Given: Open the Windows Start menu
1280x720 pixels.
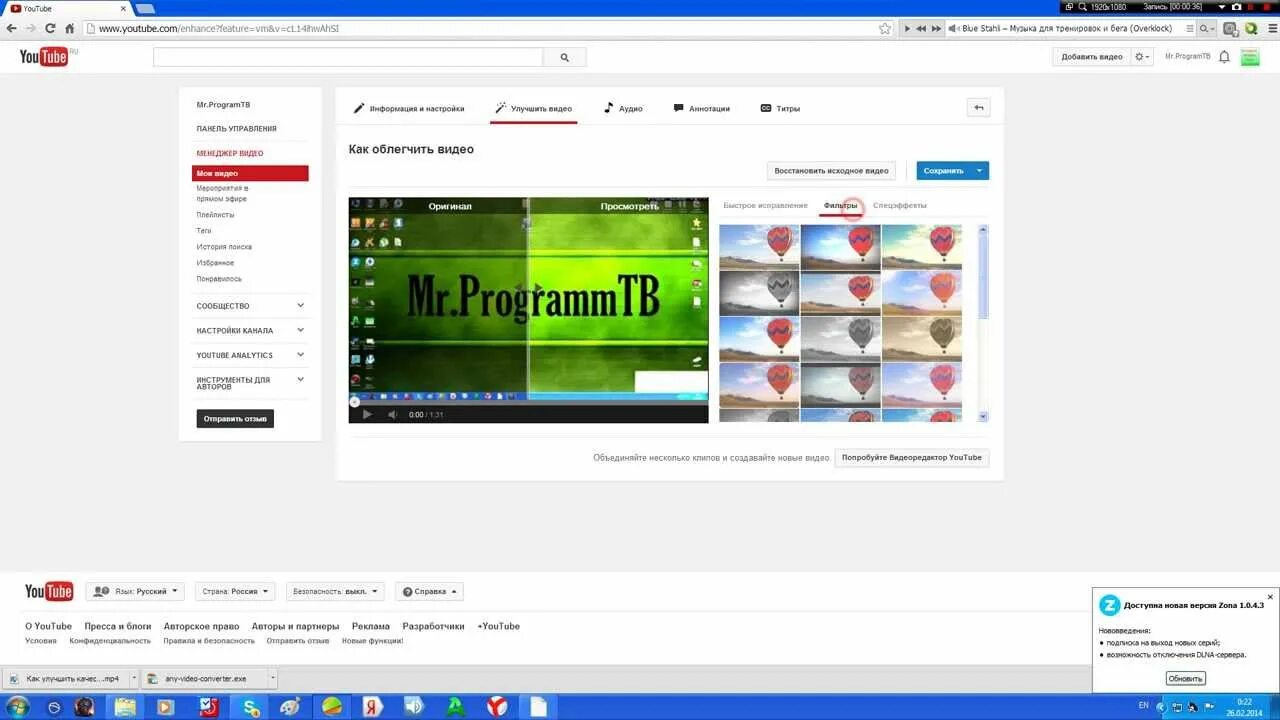Looking at the screenshot, I should 18,707.
